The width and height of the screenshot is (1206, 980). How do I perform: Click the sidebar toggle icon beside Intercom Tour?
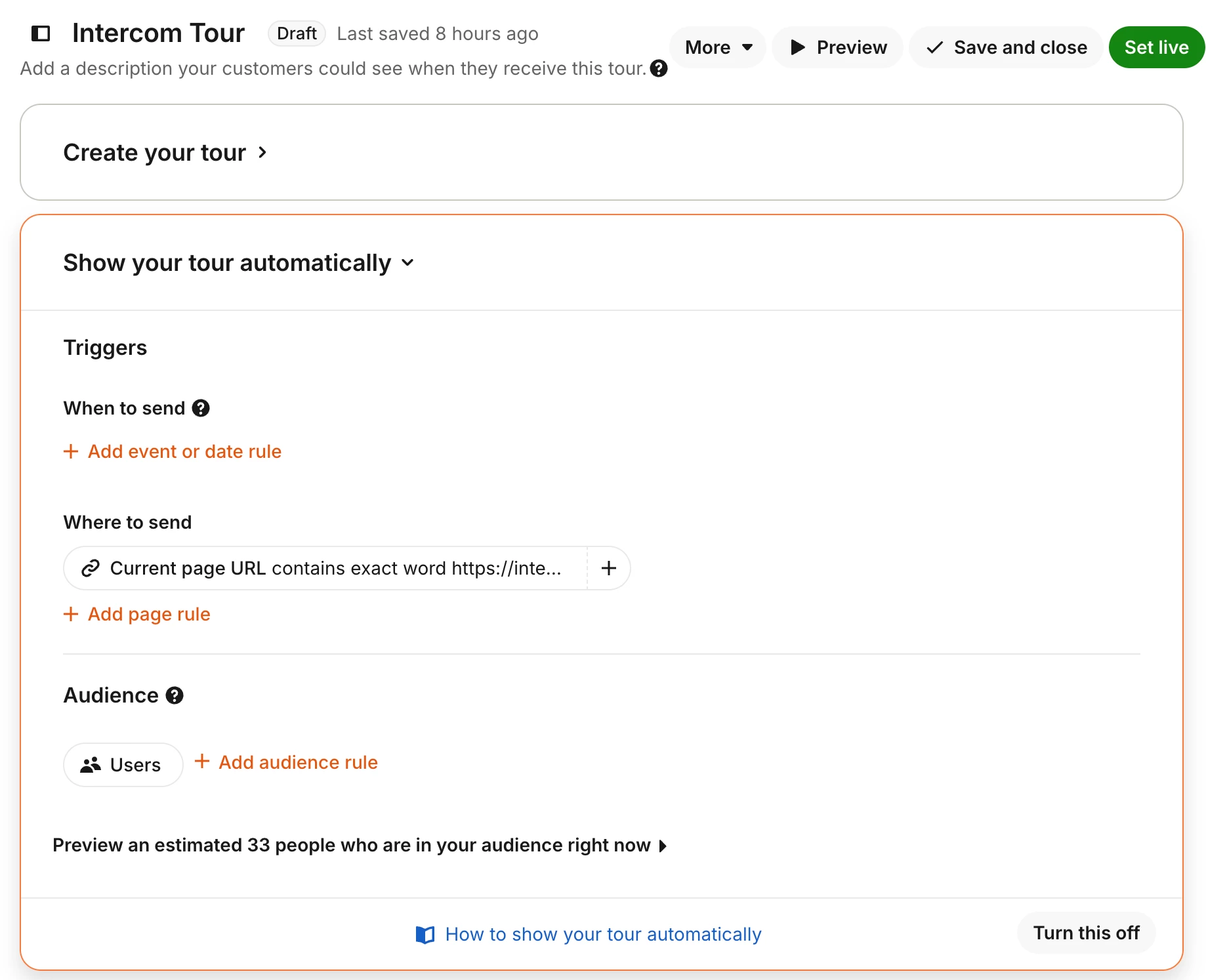41,33
